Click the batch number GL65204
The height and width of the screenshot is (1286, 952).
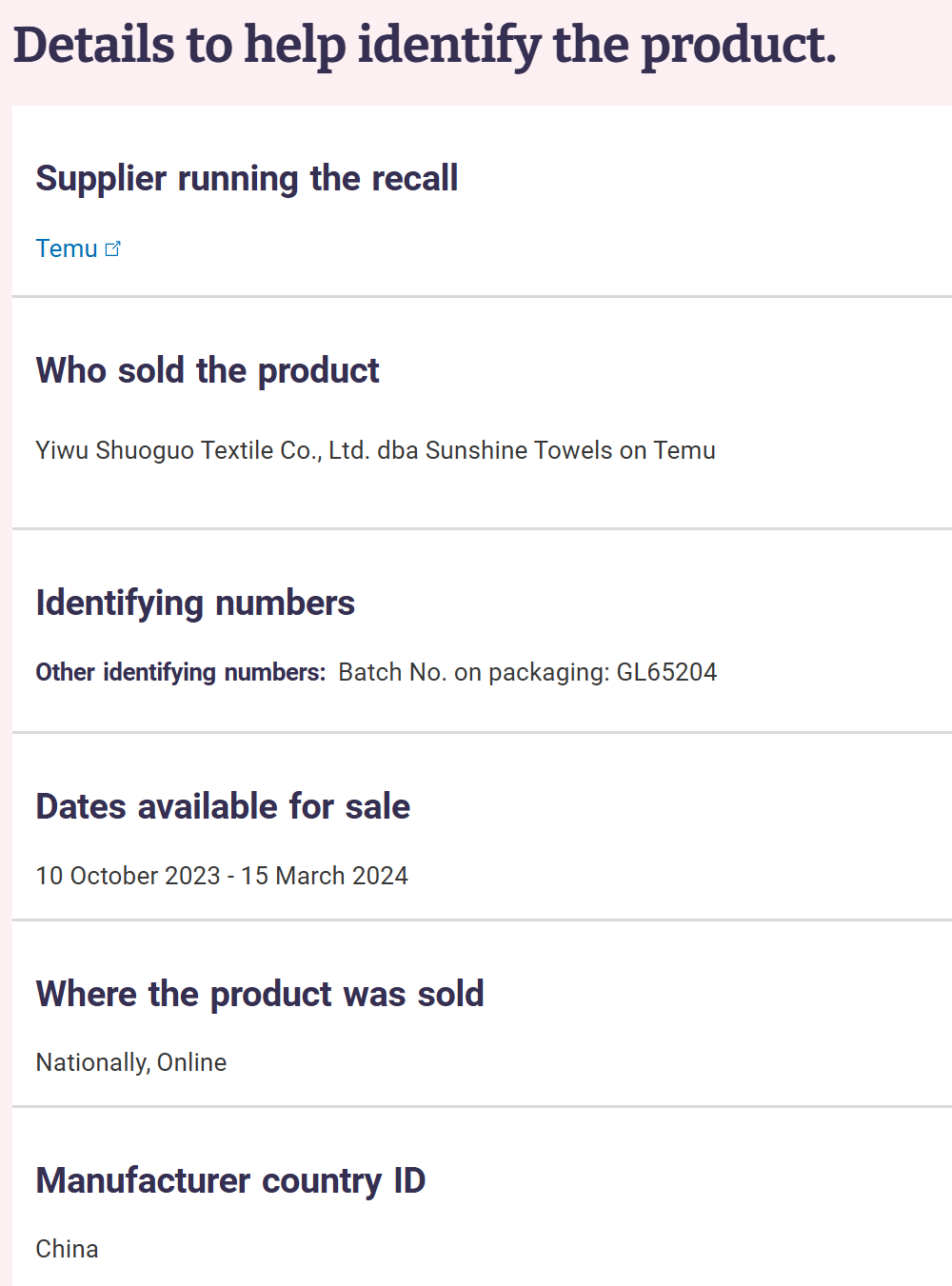666,672
